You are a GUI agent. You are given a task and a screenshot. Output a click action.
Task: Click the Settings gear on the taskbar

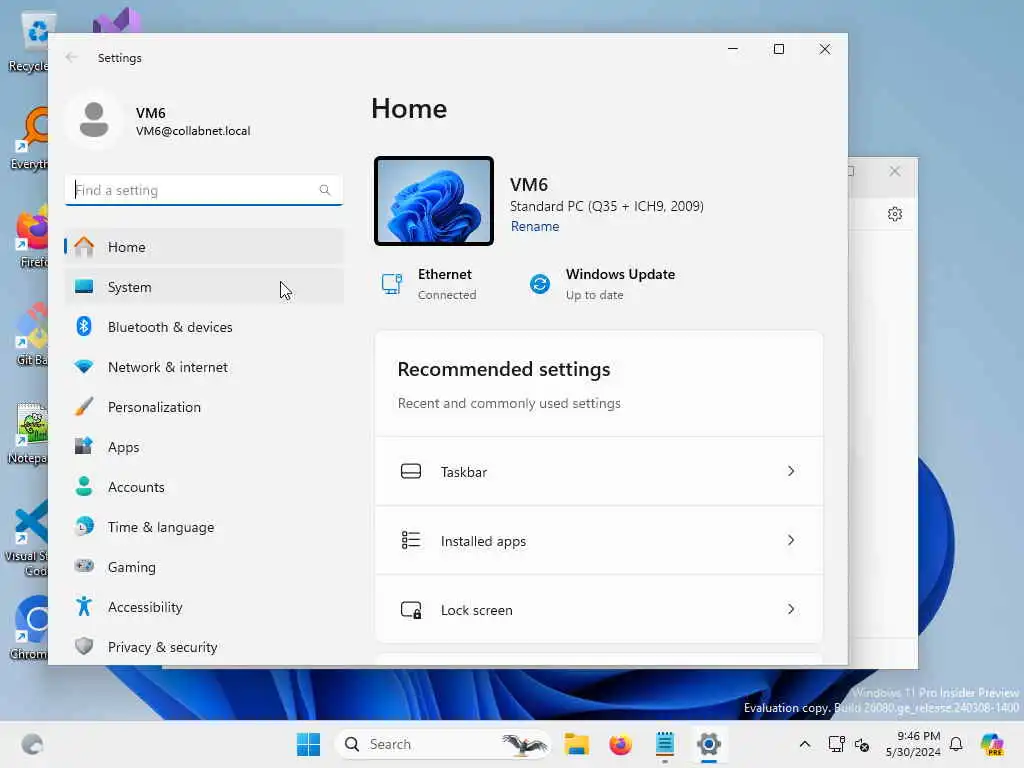(x=709, y=744)
